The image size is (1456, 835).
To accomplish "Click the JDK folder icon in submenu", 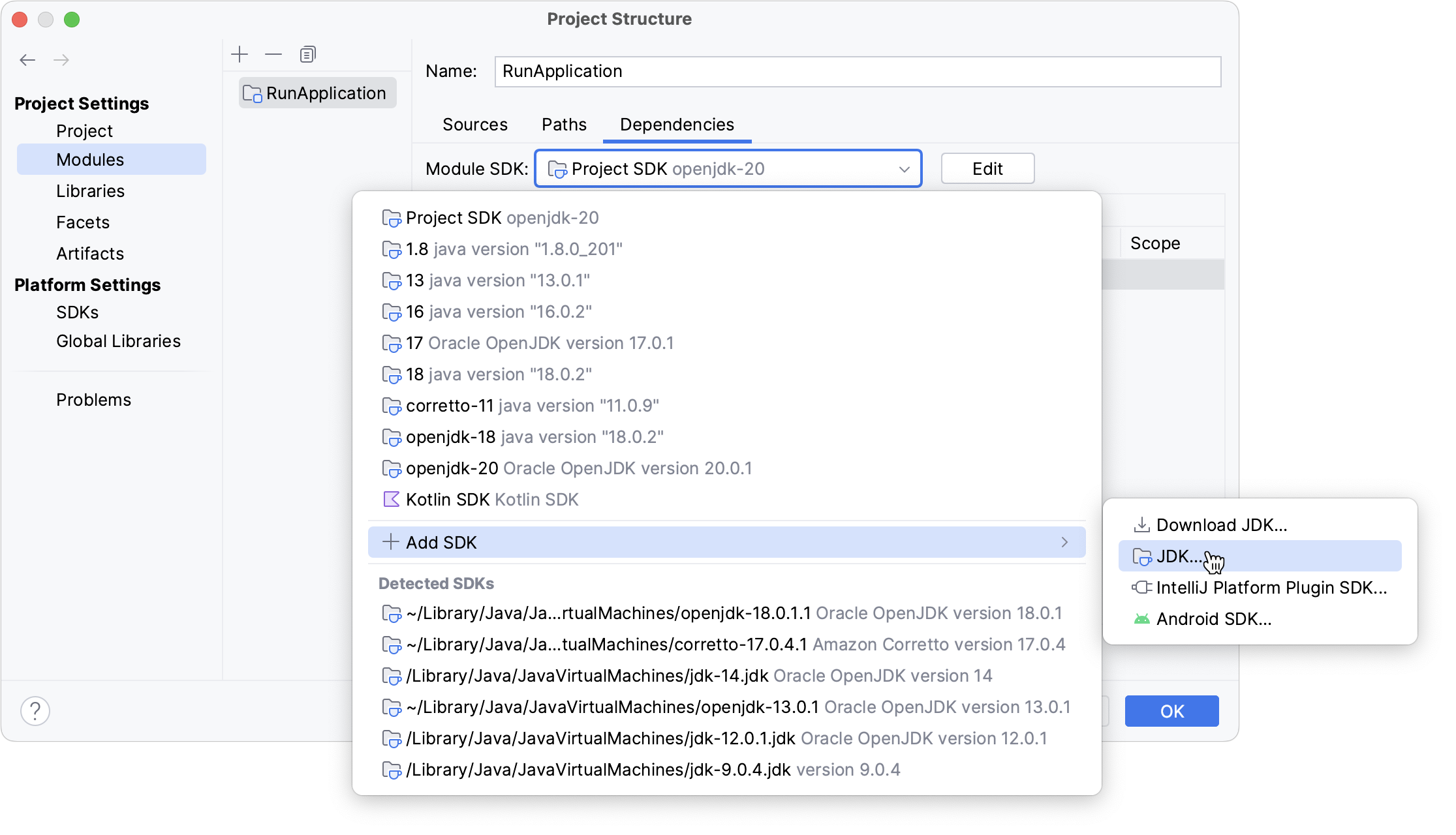I will (x=1140, y=556).
